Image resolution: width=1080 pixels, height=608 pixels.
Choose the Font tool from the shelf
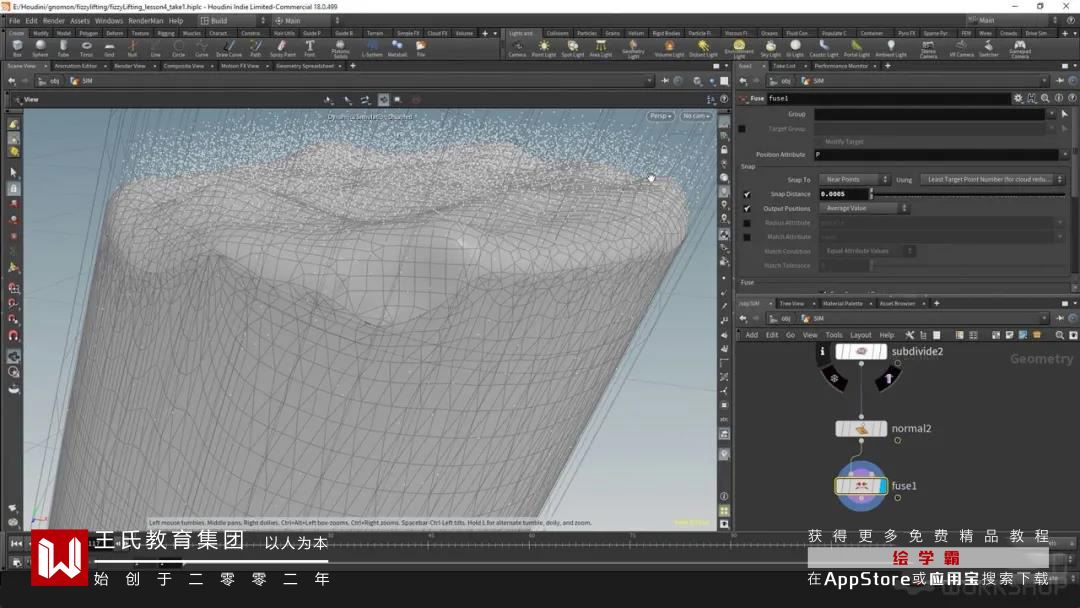point(310,47)
